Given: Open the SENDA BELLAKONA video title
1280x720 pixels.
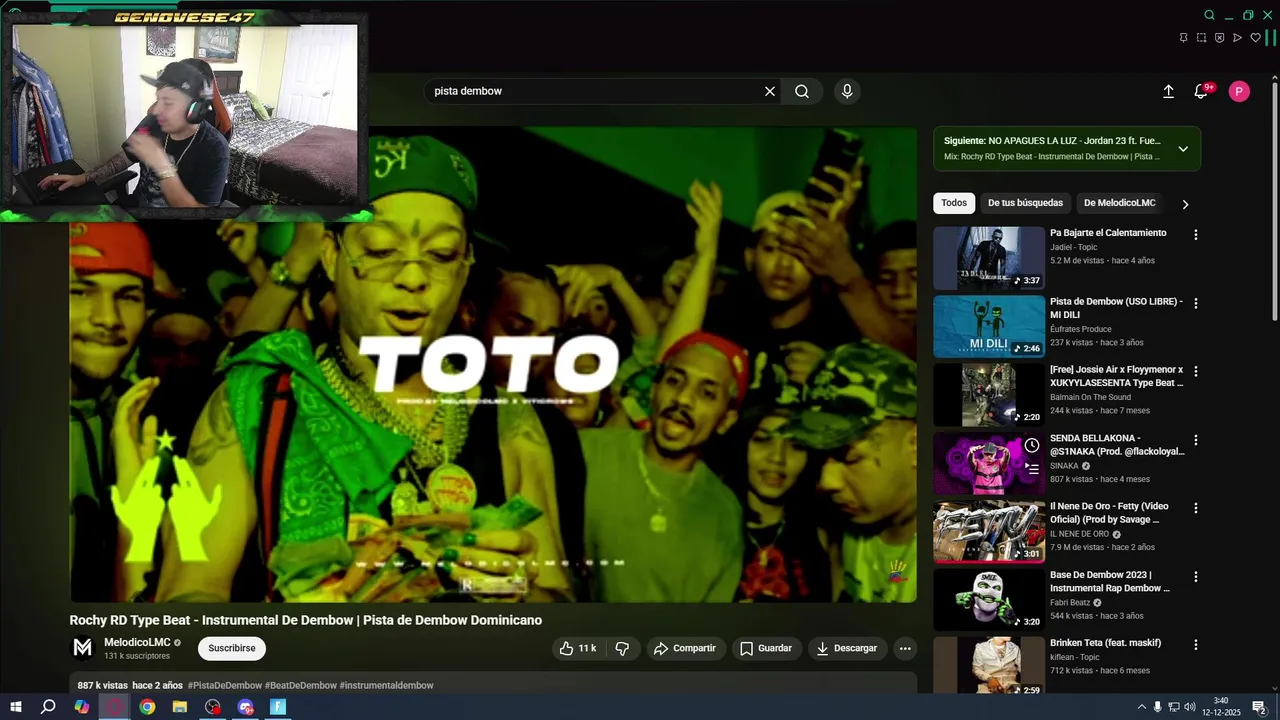Looking at the screenshot, I should (1117, 445).
